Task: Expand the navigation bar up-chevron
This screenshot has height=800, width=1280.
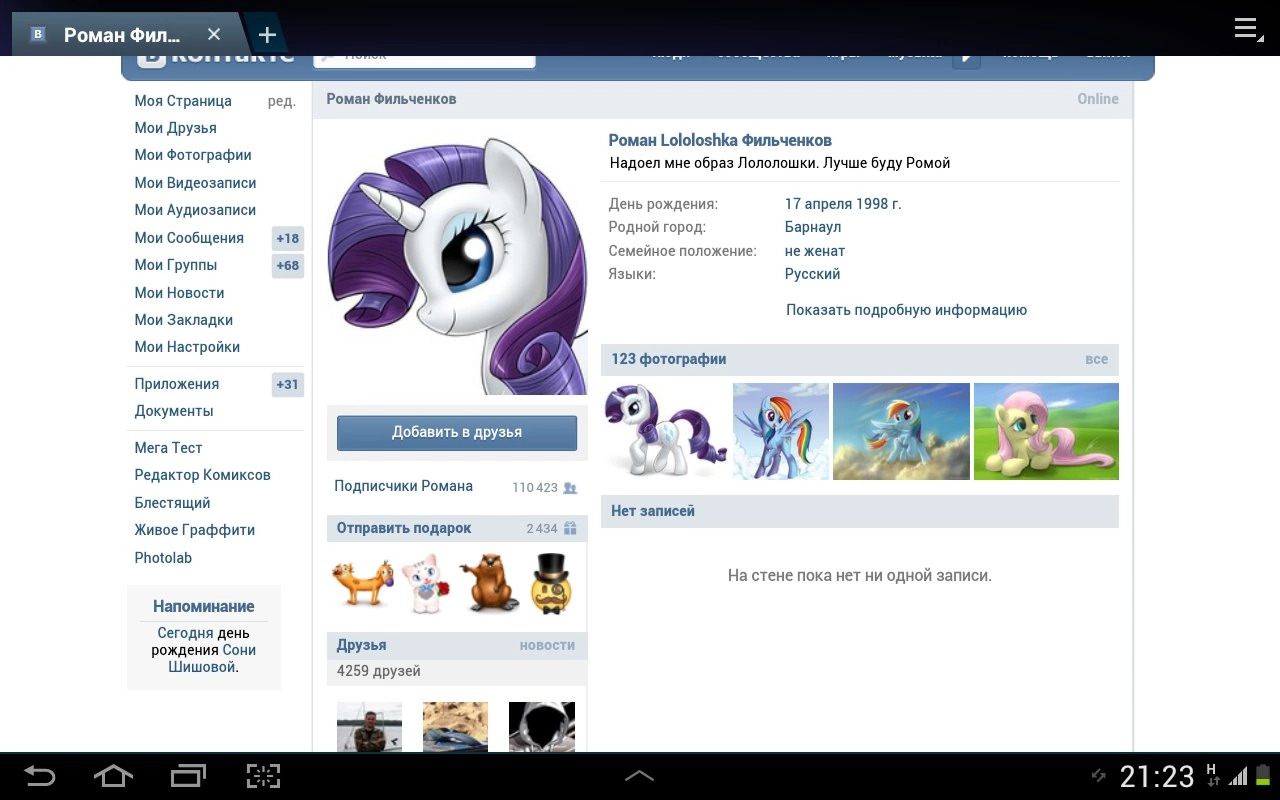Action: tap(640, 776)
